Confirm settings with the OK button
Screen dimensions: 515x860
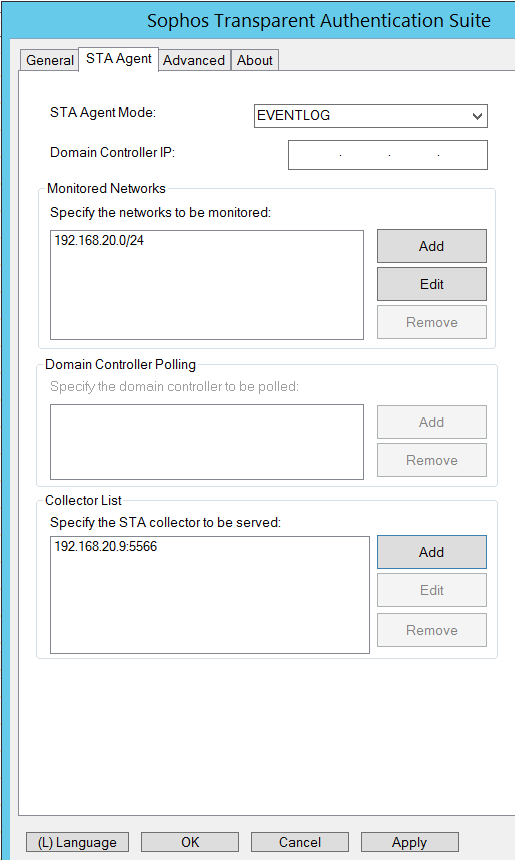tap(190, 842)
